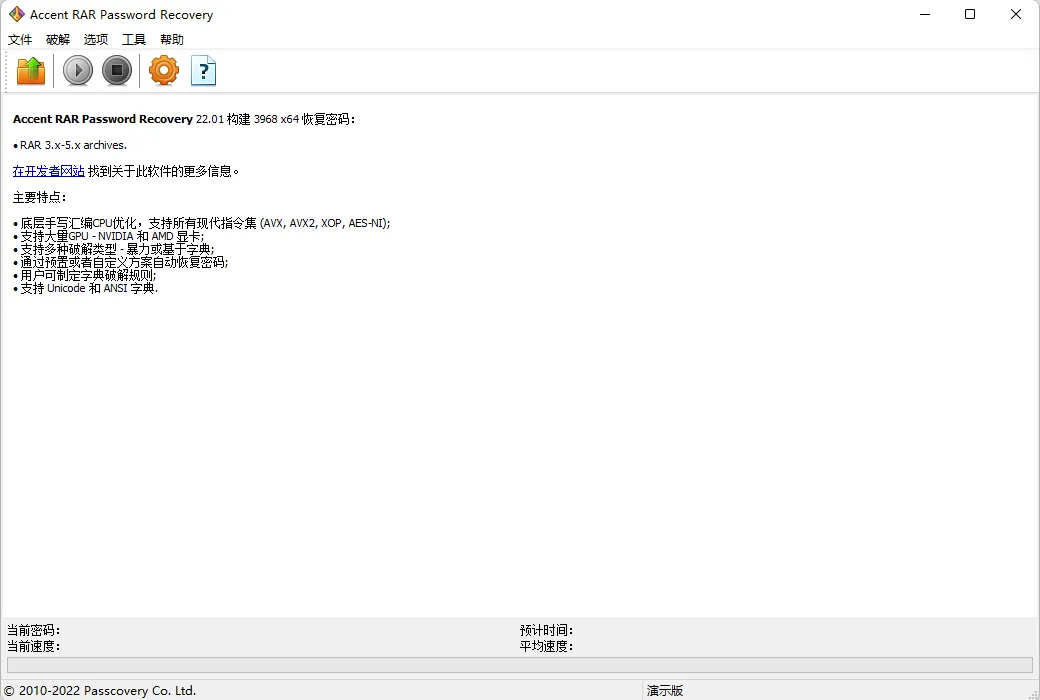The height and width of the screenshot is (700, 1040).
Task: Follow the 在开发者网站 link
Action: (48, 171)
